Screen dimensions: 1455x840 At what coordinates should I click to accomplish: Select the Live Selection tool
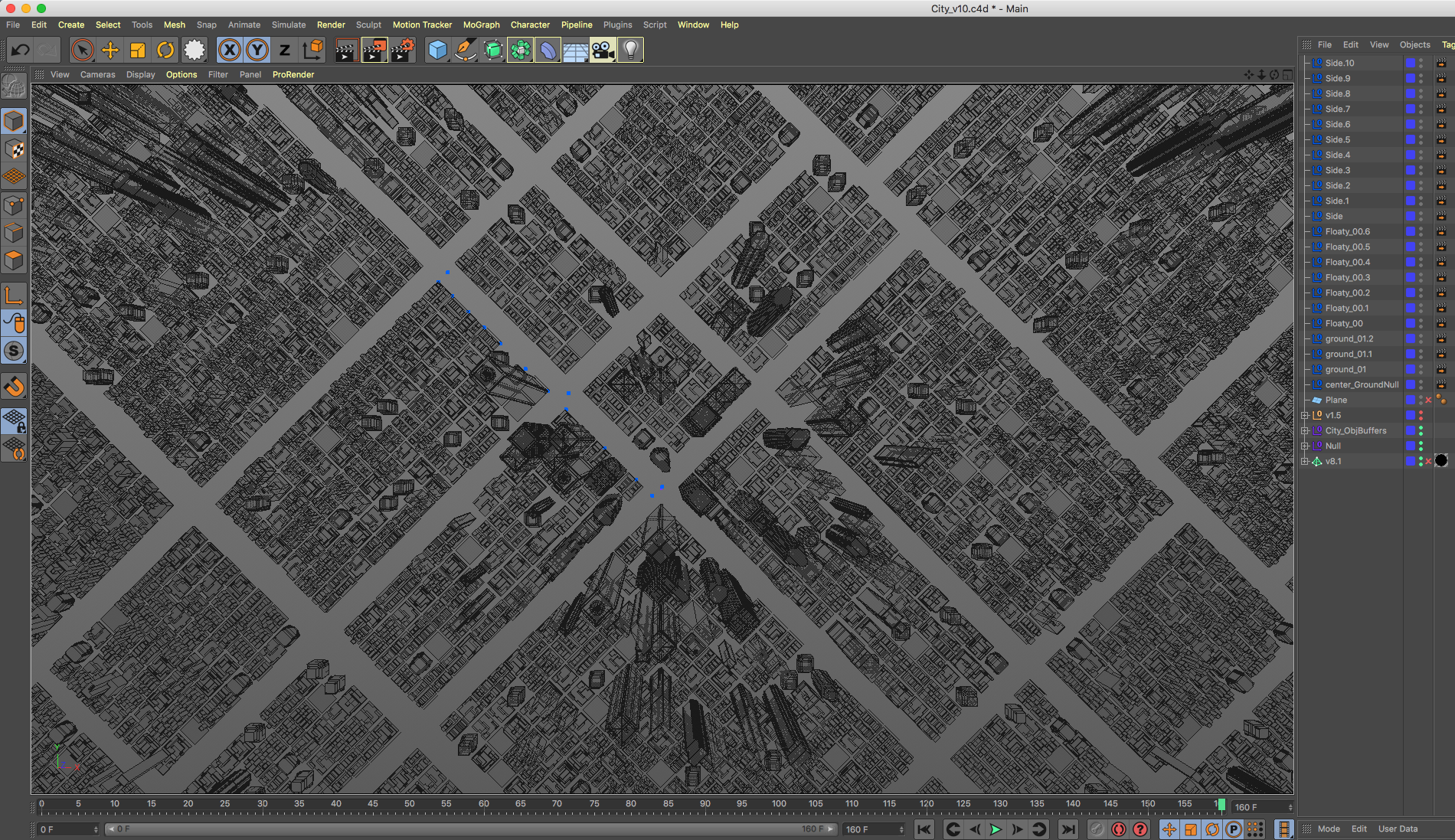[82, 51]
